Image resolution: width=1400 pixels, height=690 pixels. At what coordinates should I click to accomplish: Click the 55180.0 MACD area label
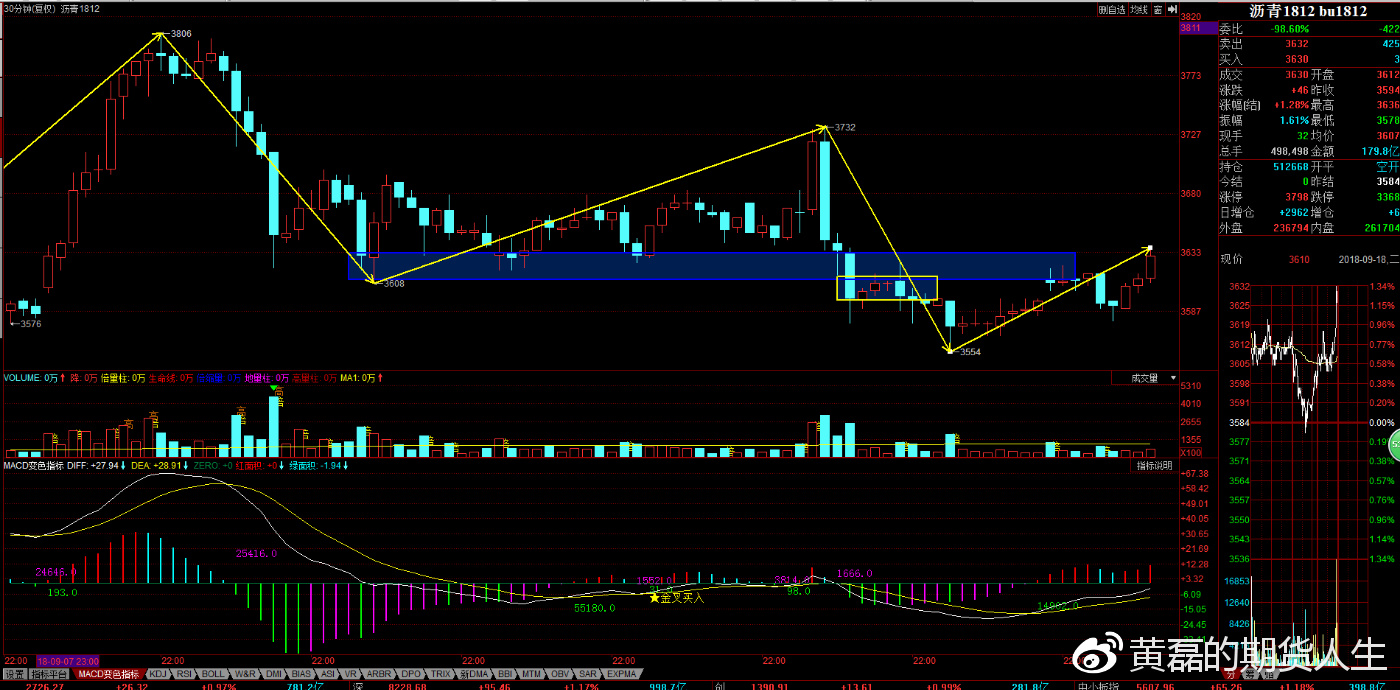594,607
